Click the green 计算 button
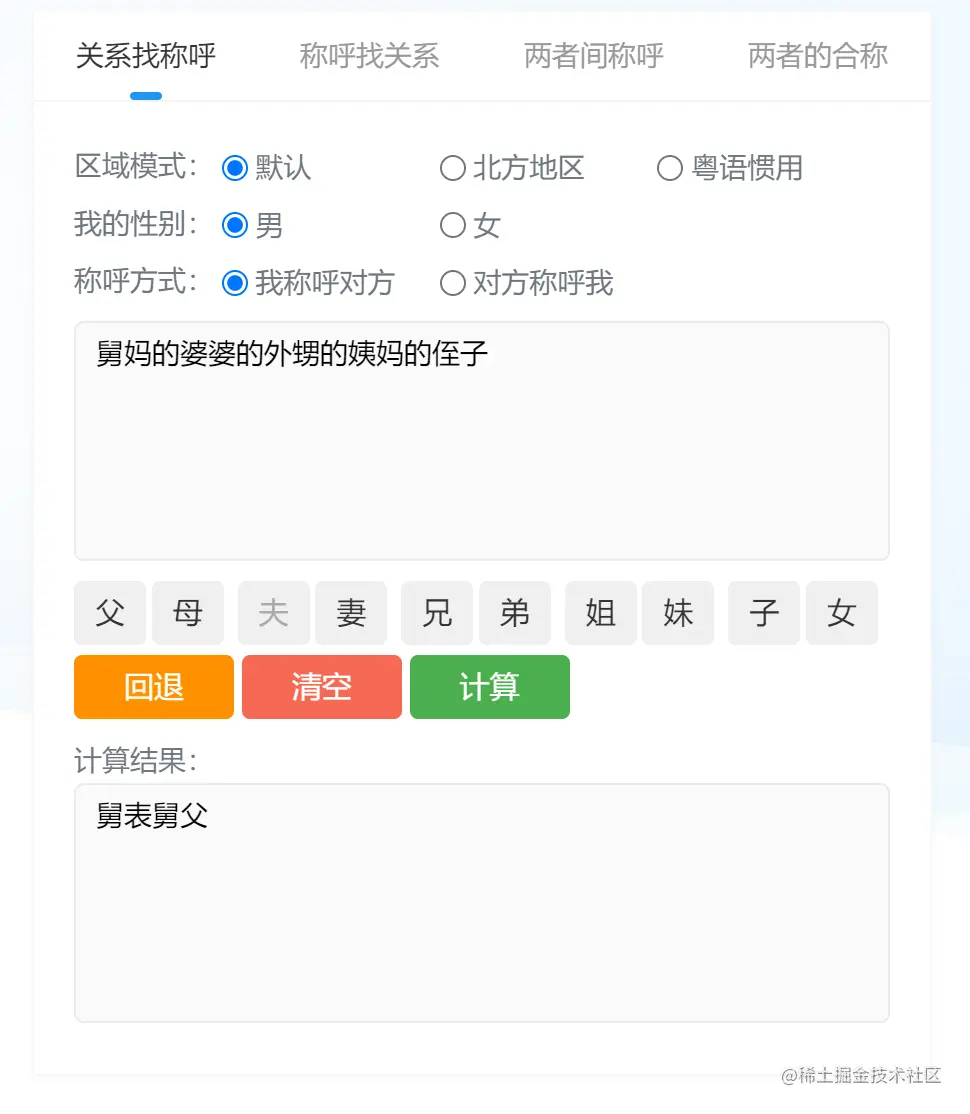The image size is (970, 1114). (490, 687)
